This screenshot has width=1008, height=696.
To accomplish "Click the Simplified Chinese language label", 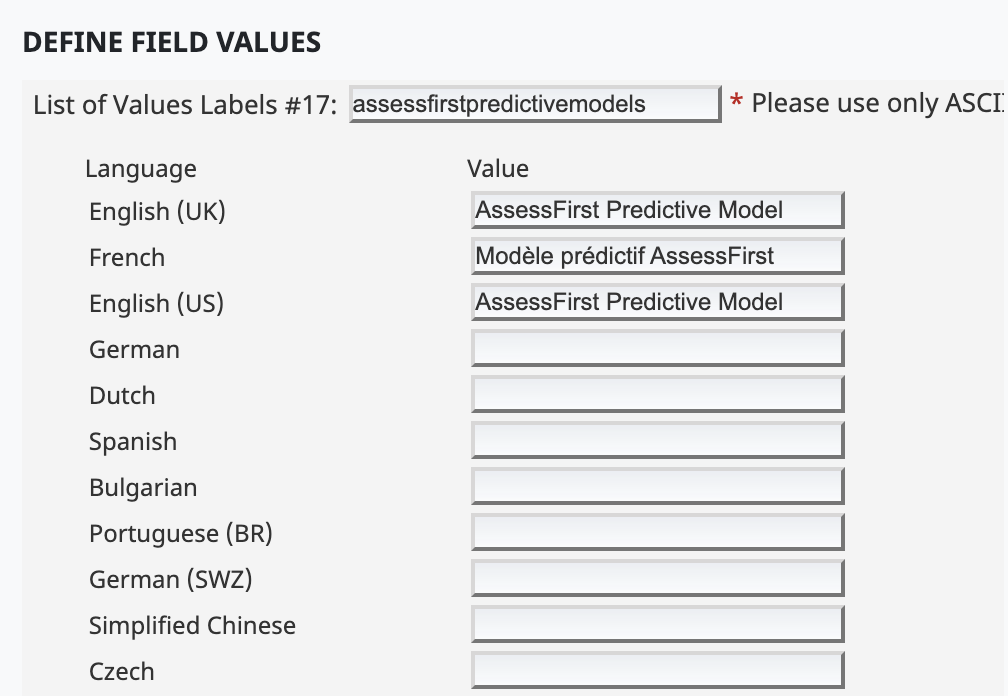I will click(192, 626).
